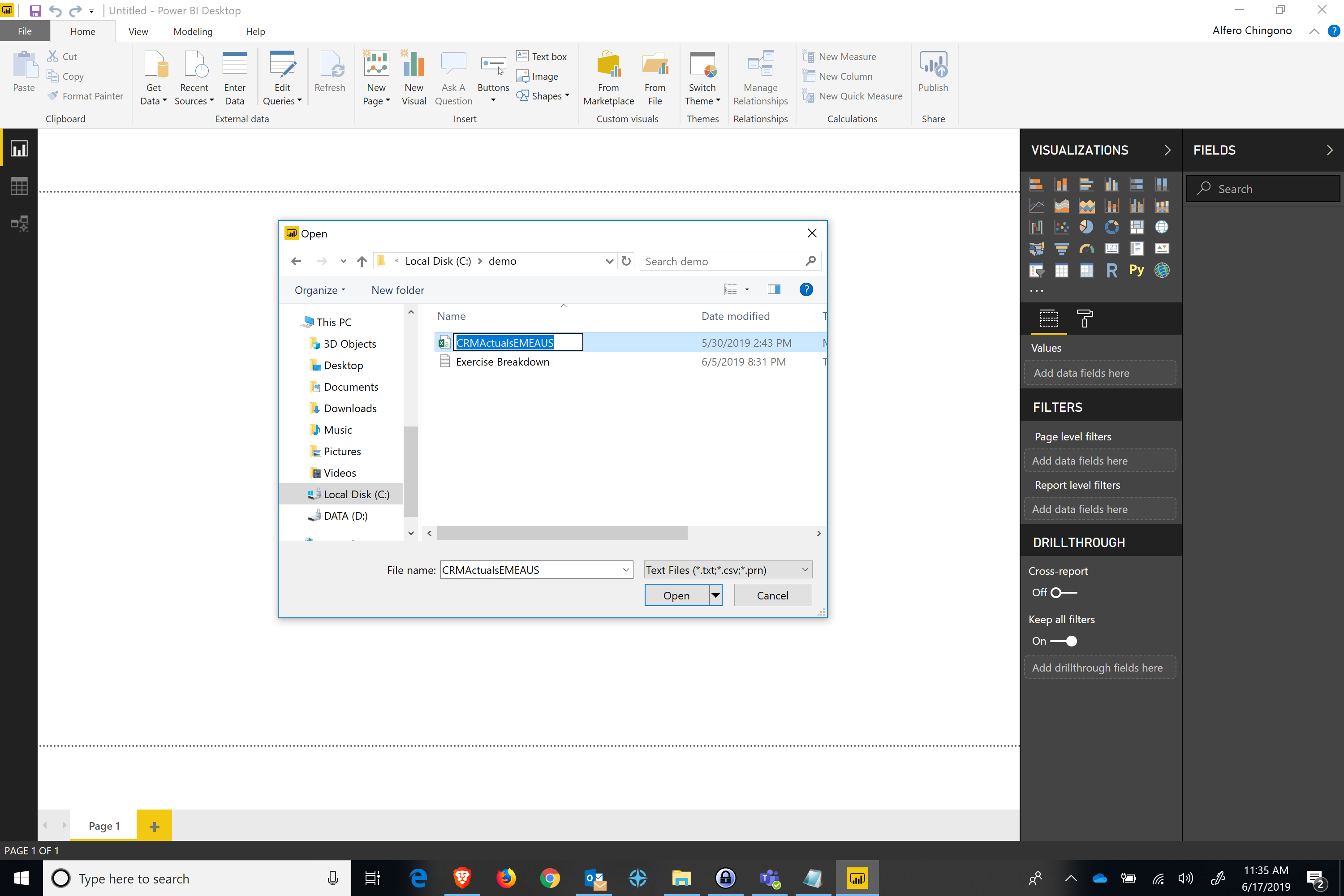Click the Cancel button in dialog

coord(772,595)
